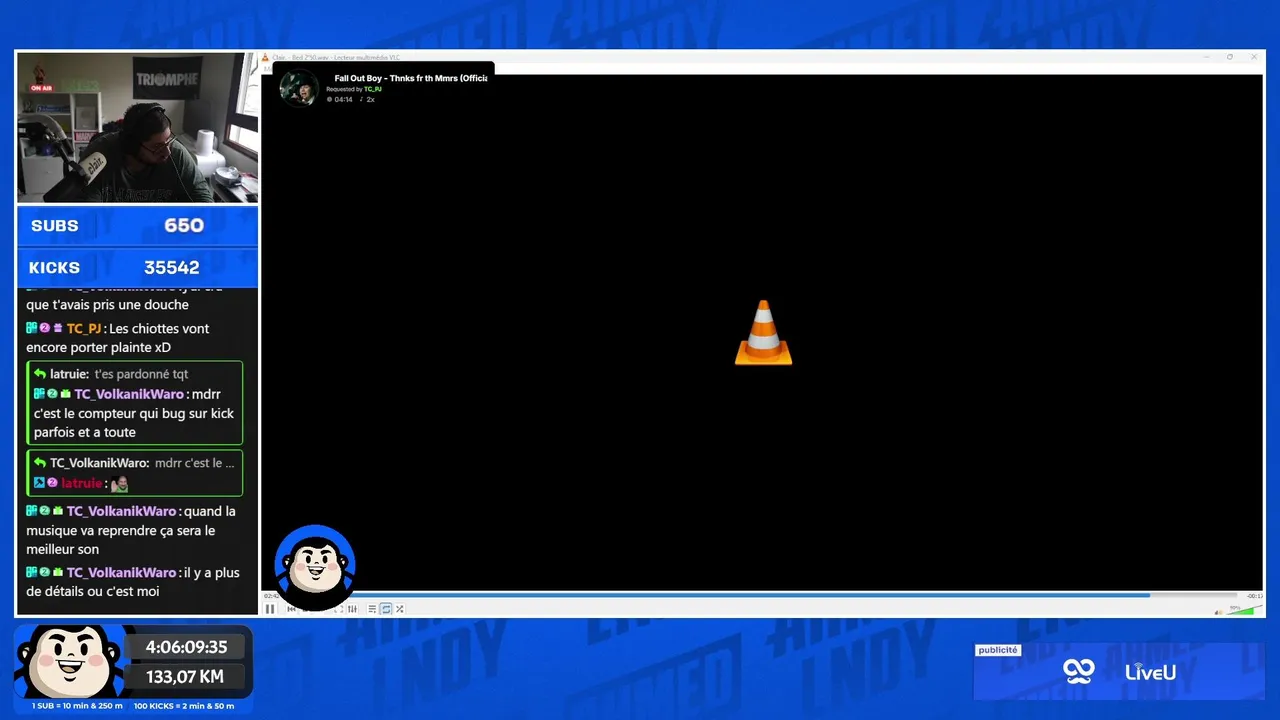Click TC_PJ username in chat

tap(84, 328)
